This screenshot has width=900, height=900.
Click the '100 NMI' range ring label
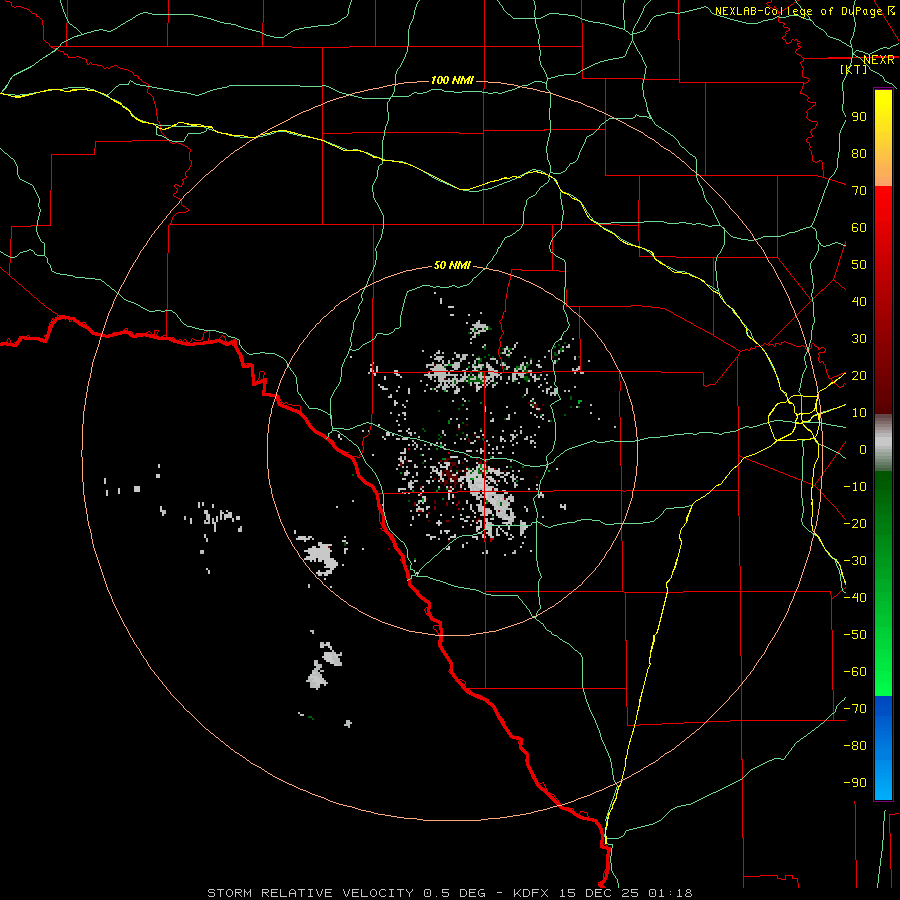(x=452, y=80)
